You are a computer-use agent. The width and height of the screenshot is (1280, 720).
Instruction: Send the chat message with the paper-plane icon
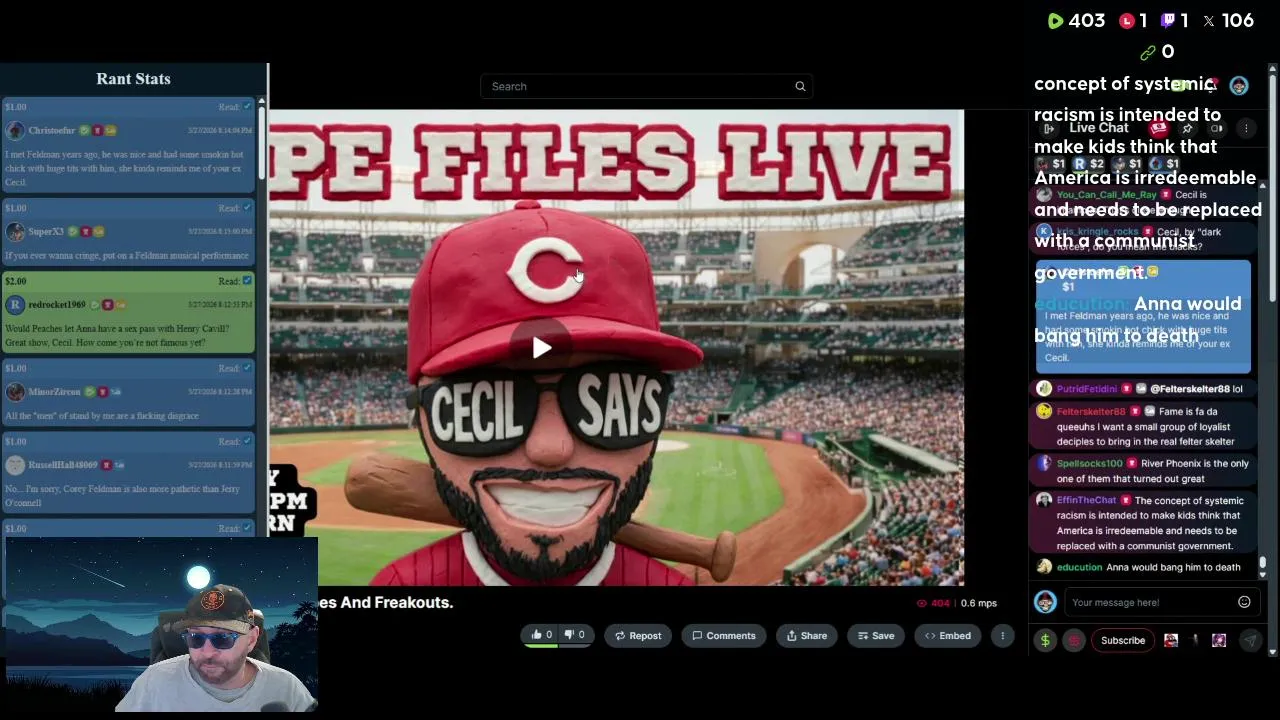point(1250,640)
